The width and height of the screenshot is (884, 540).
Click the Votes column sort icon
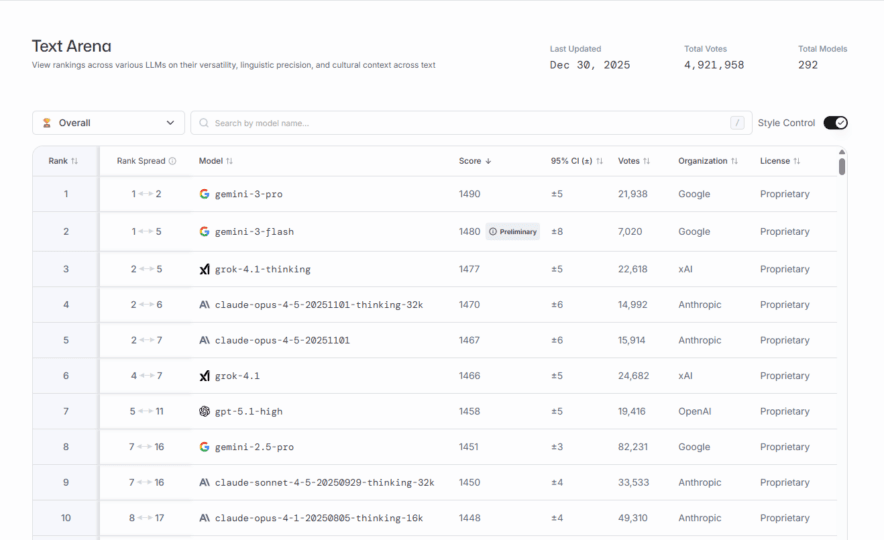(x=647, y=161)
